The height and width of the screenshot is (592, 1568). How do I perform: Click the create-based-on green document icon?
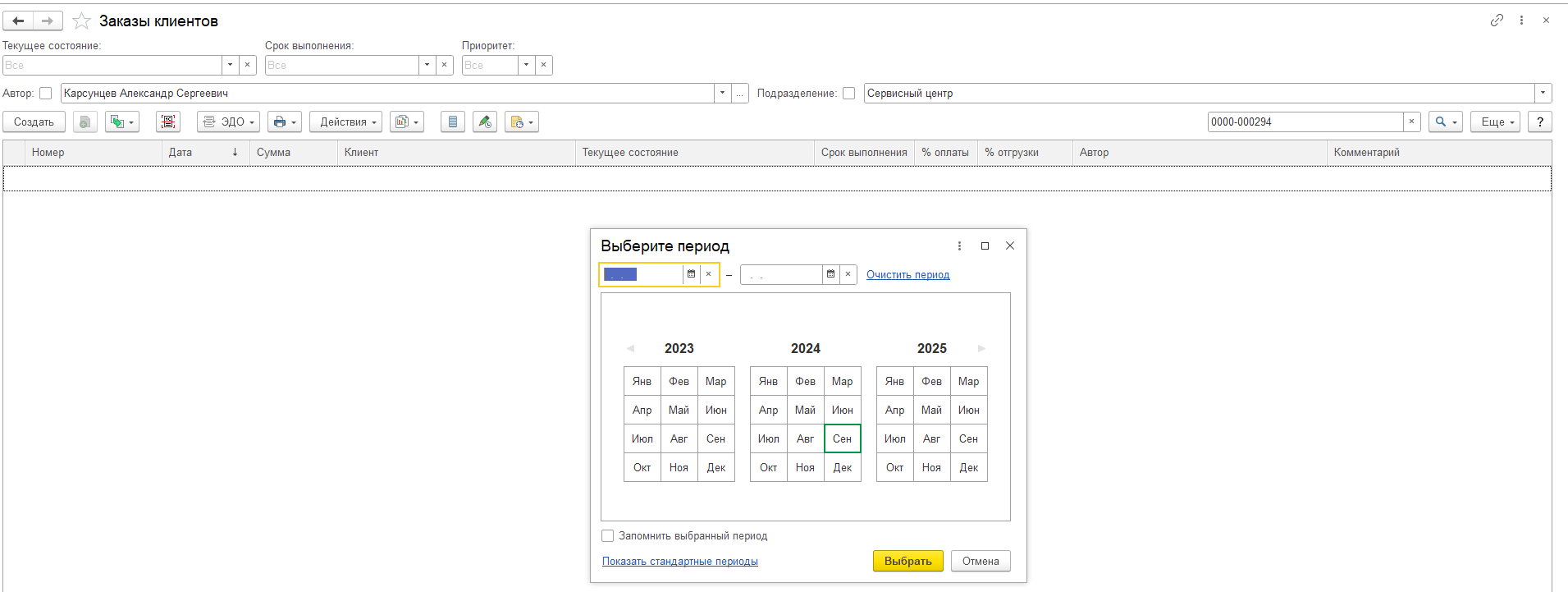121,122
